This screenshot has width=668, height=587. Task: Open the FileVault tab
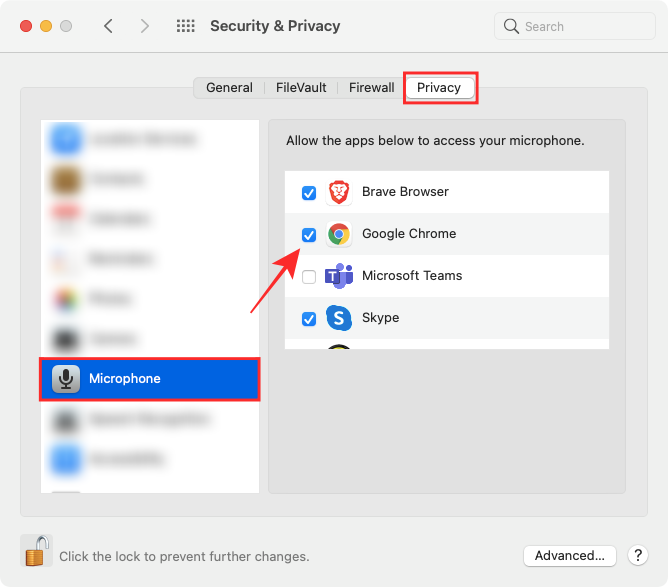[301, 88]
